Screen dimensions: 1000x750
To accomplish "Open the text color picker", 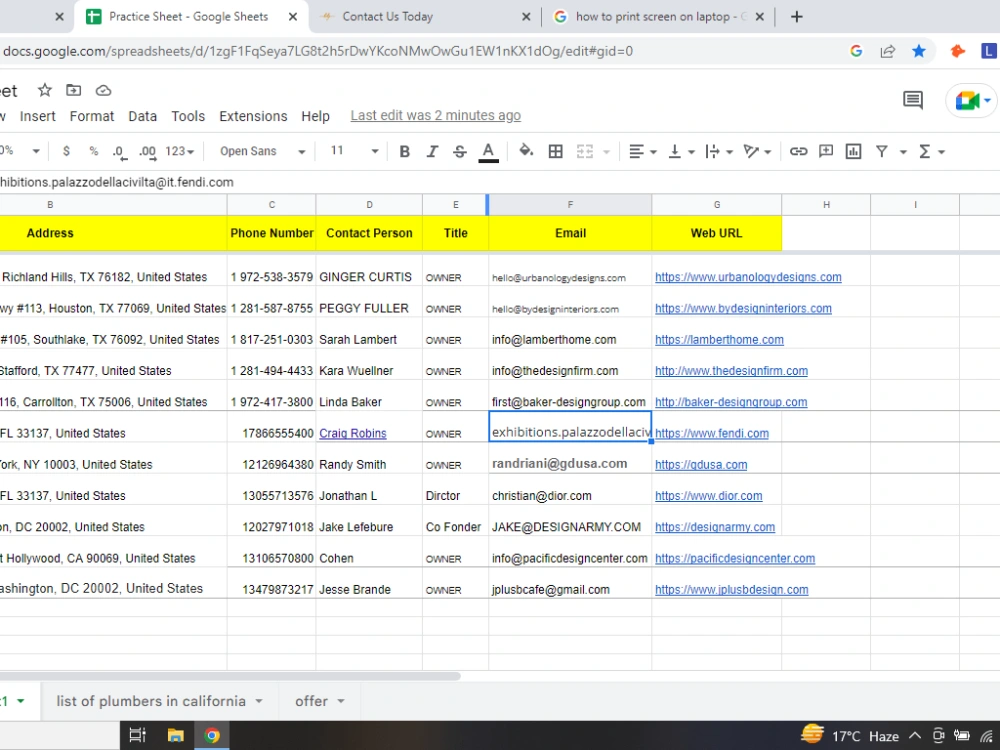I will 488,152.
